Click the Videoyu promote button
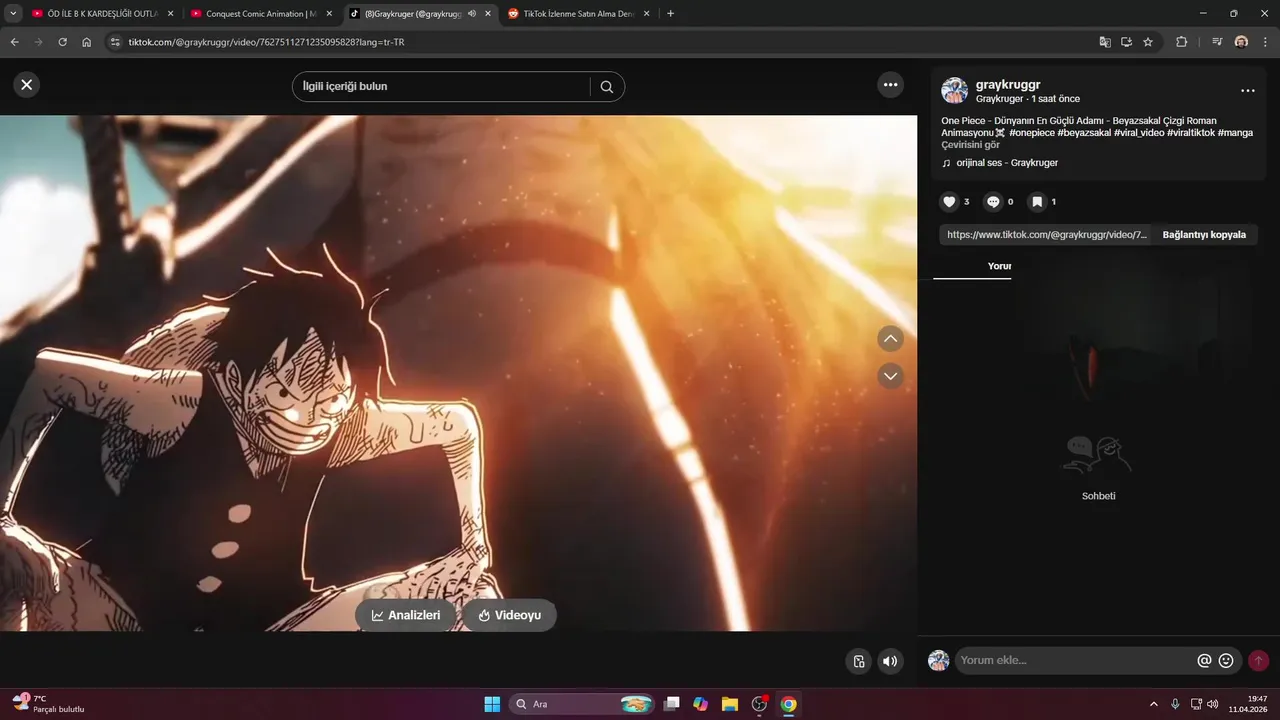1280x720 pixels. click(x=509, y=615)
